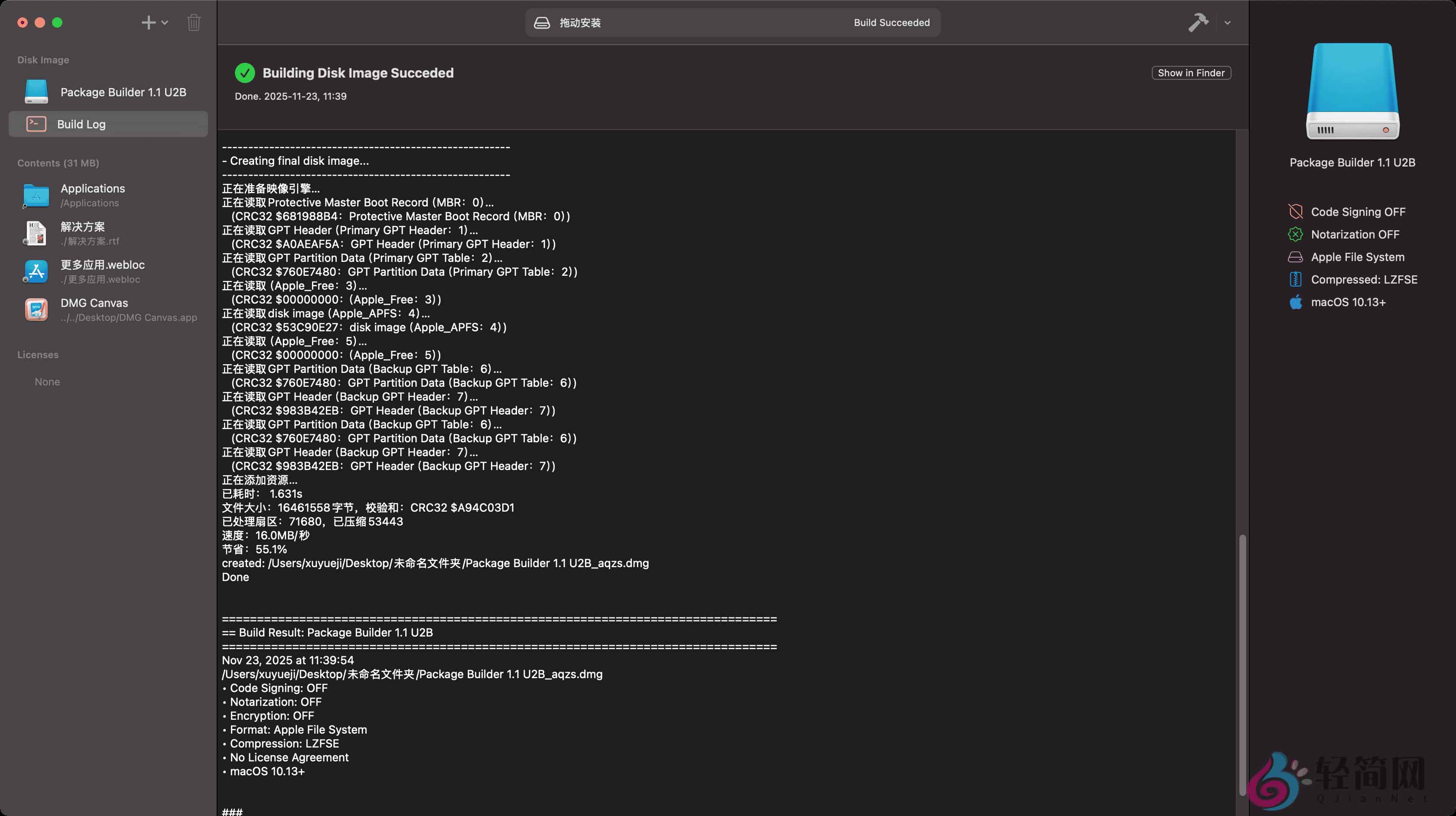Click the green success checkmark next to Building Disk Image Succeded
This screenshot has width=1456, height=816.
(245, 72)
